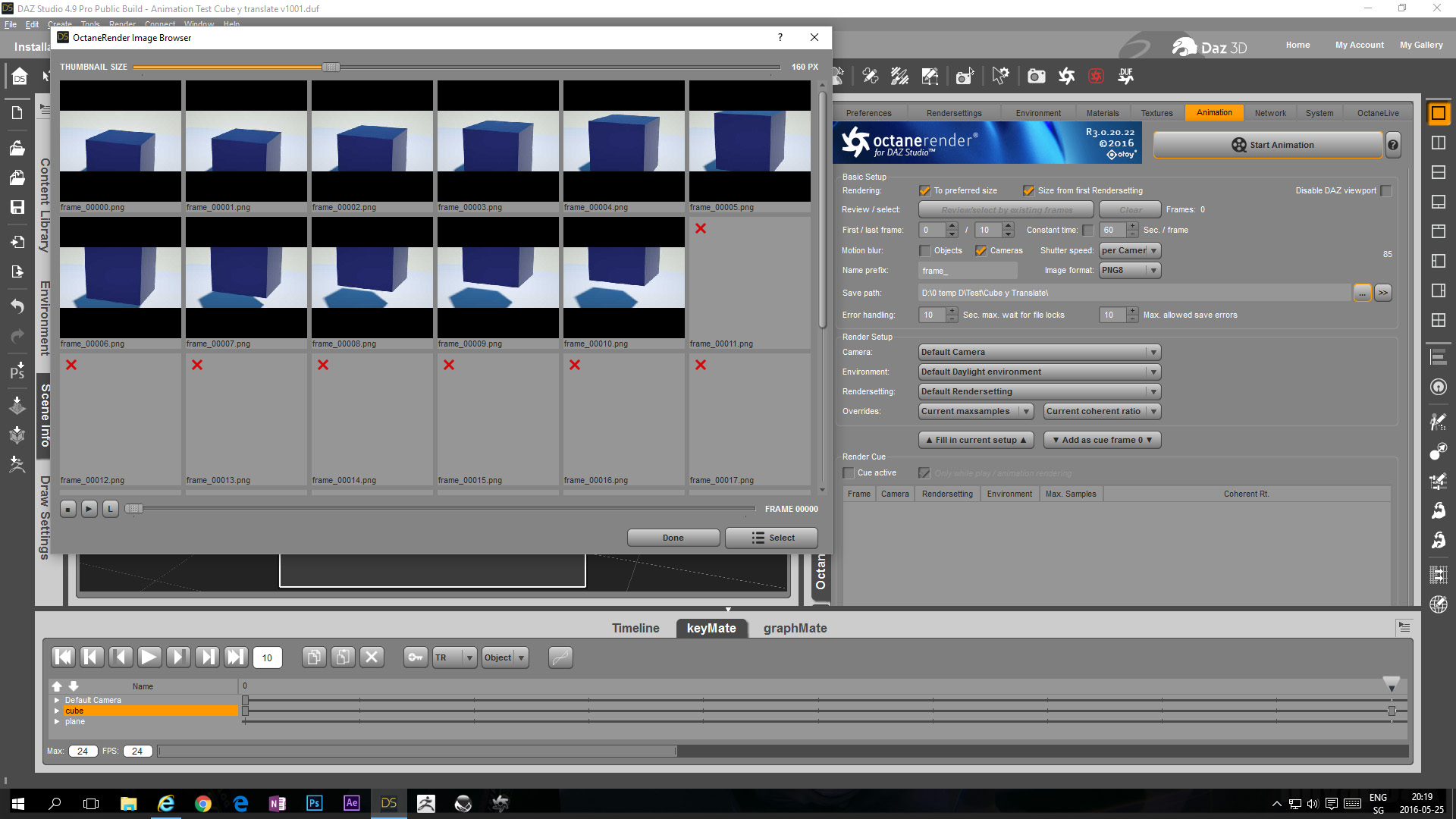Viewport: 1456px width, 819px height.
Task: Click the camera render icon in toolbar
Action: [1036, 76]
